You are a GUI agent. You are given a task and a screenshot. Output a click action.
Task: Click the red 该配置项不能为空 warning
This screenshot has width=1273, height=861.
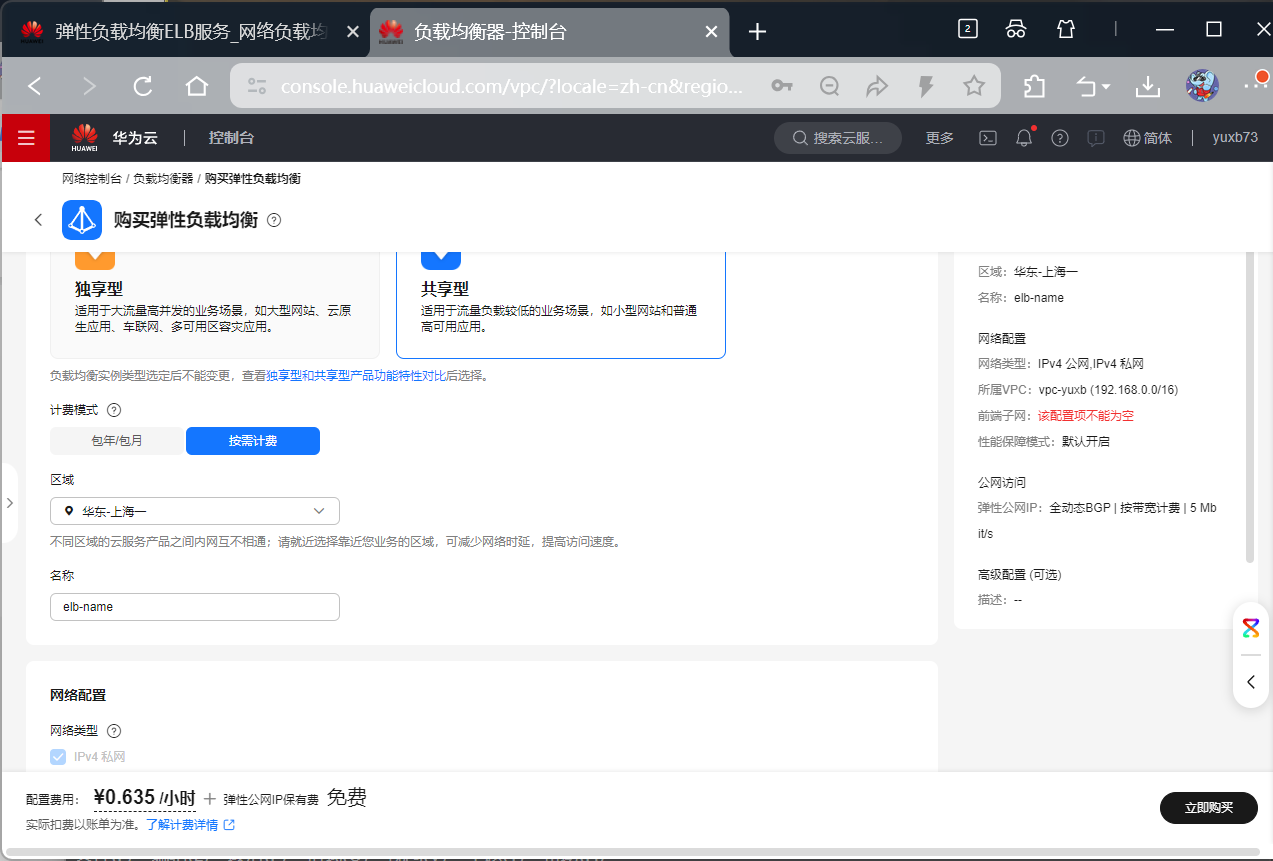(1086, 415)
